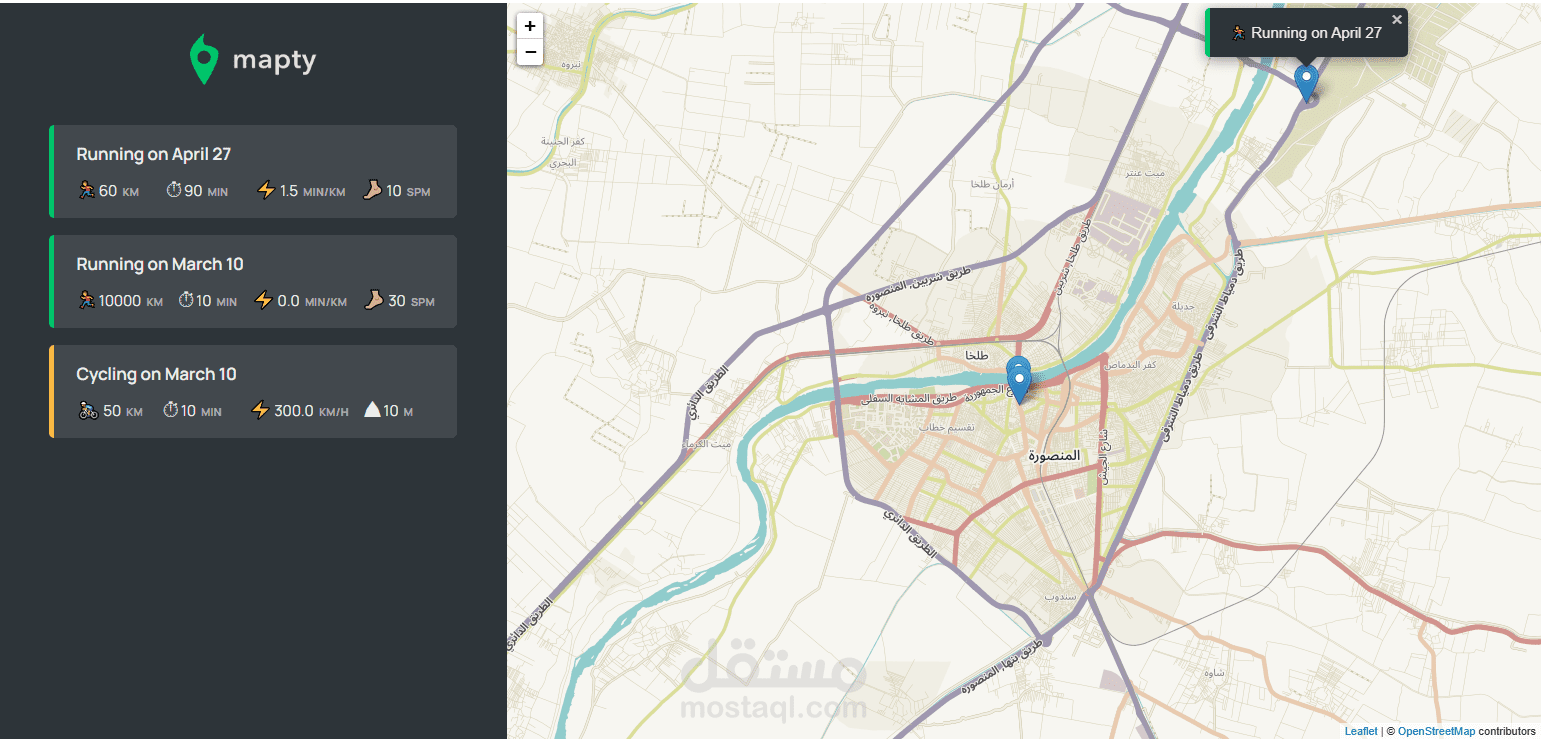The width and height of the screenshot is (1549, 739).
Task: Click cyclist icon in Cycling March 10 card
Action: [88, 410]
